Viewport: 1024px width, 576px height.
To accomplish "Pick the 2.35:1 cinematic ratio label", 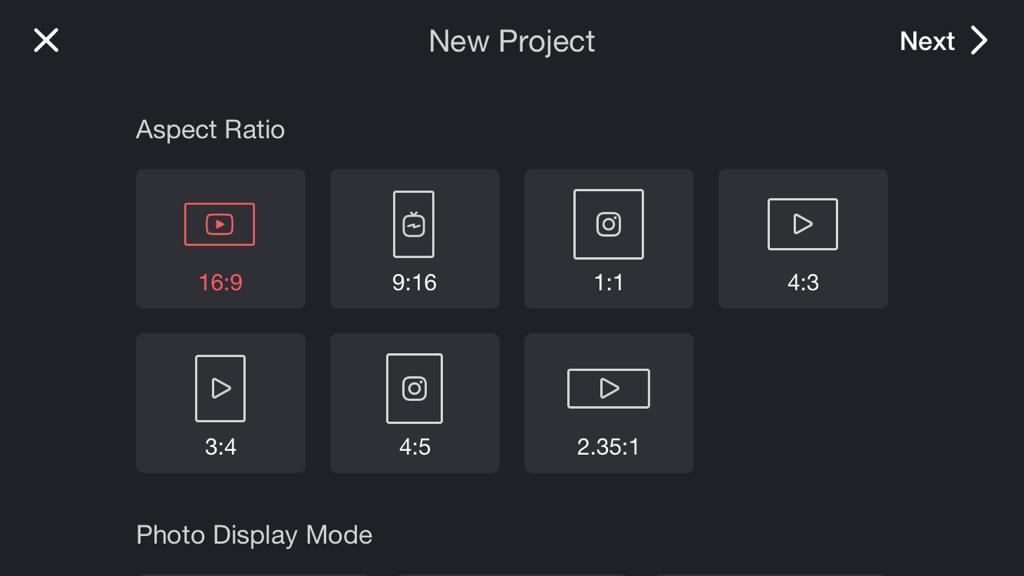I will click(x=608, y=447).
